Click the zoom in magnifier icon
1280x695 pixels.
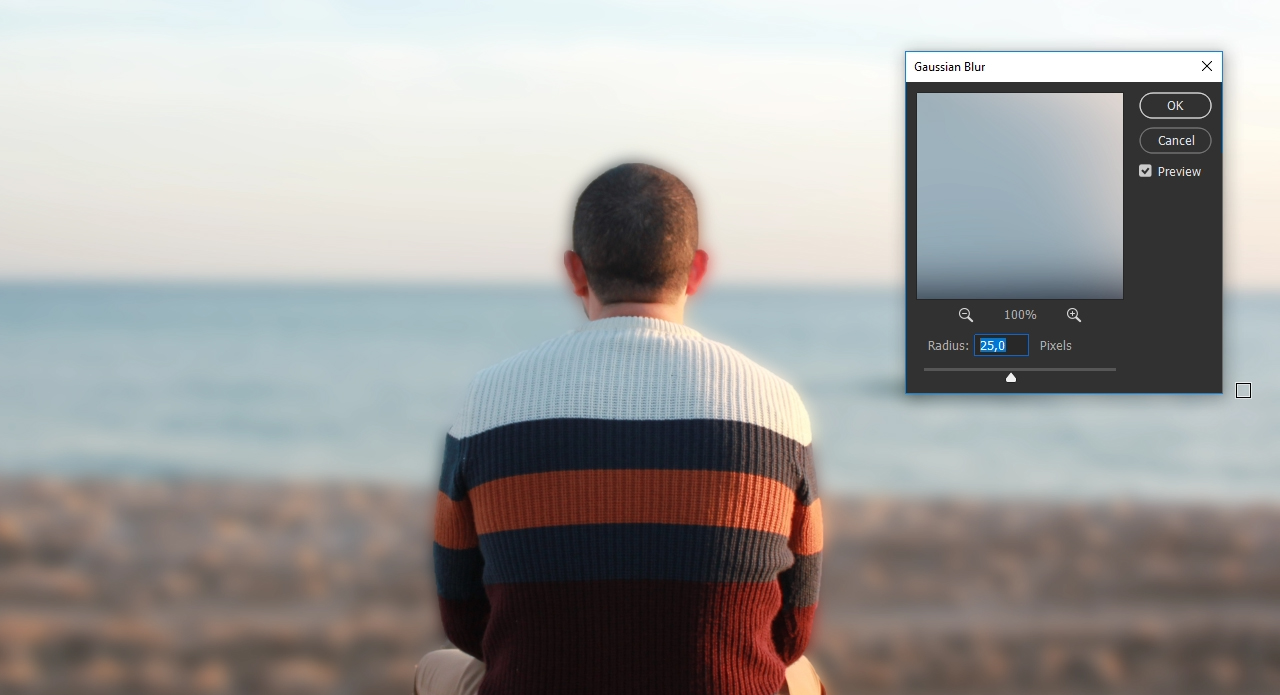[x=1073, y=315]
